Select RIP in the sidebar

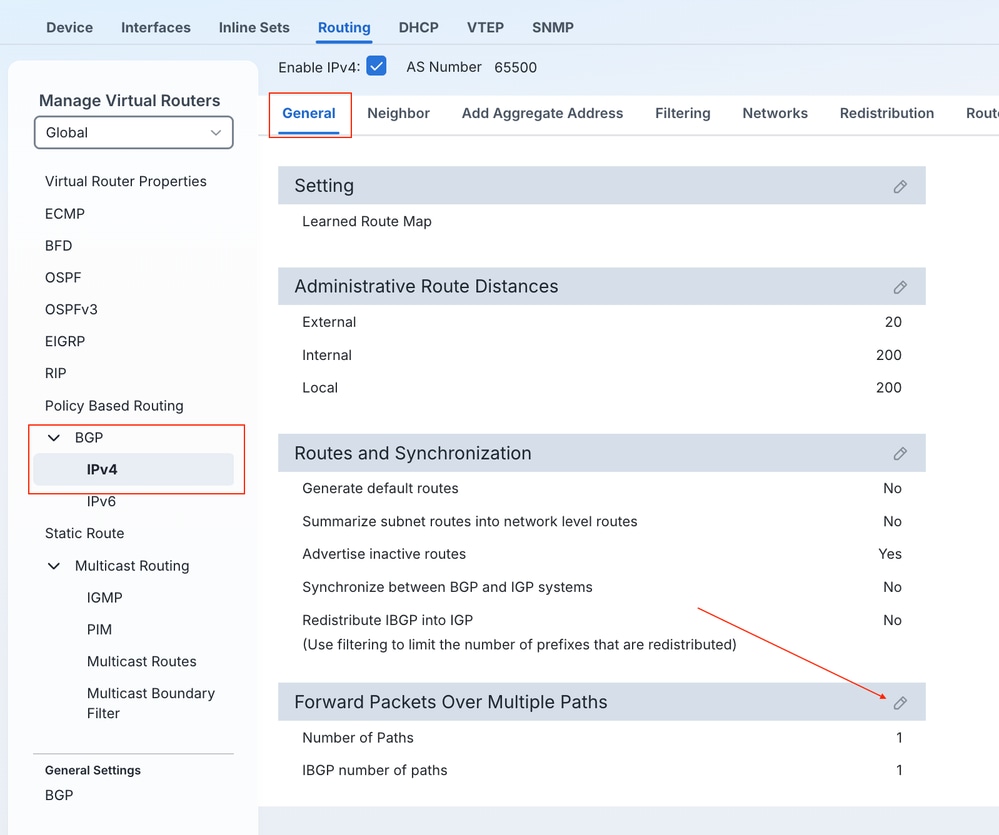click(x=55, y=373)
